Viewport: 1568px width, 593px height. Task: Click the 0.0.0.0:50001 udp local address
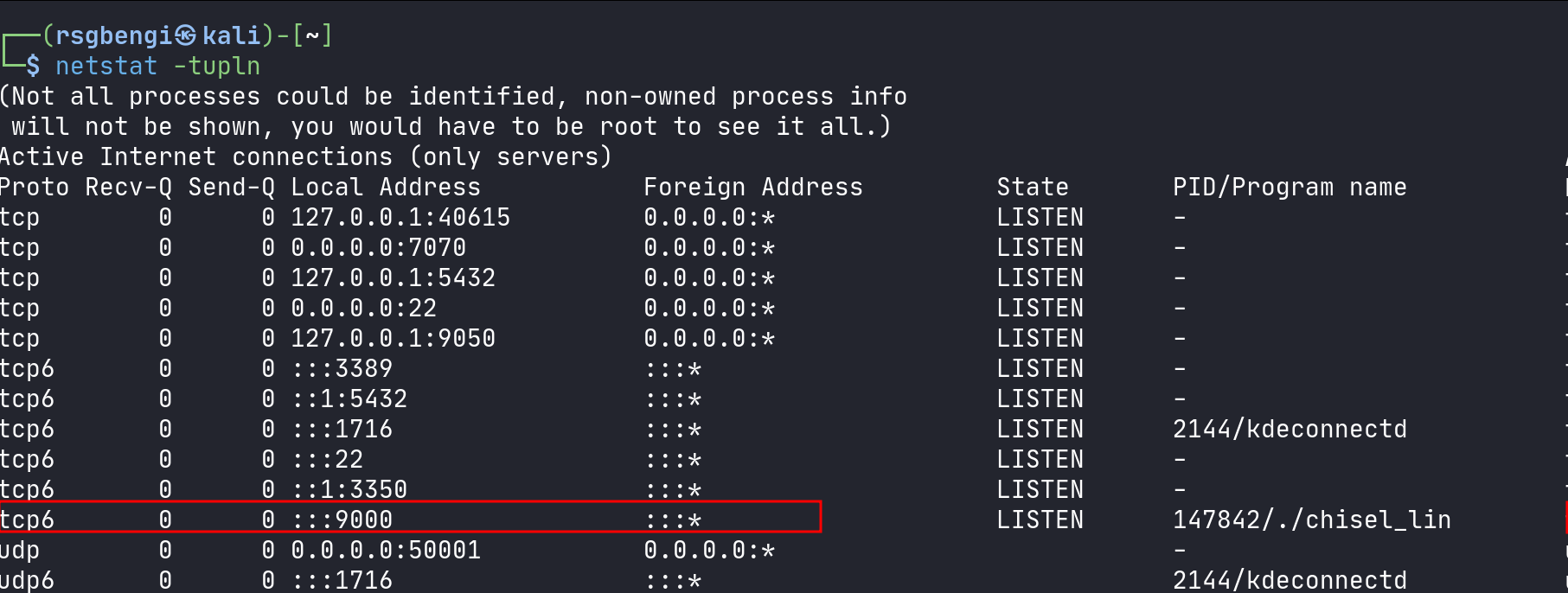click(386, 550)
